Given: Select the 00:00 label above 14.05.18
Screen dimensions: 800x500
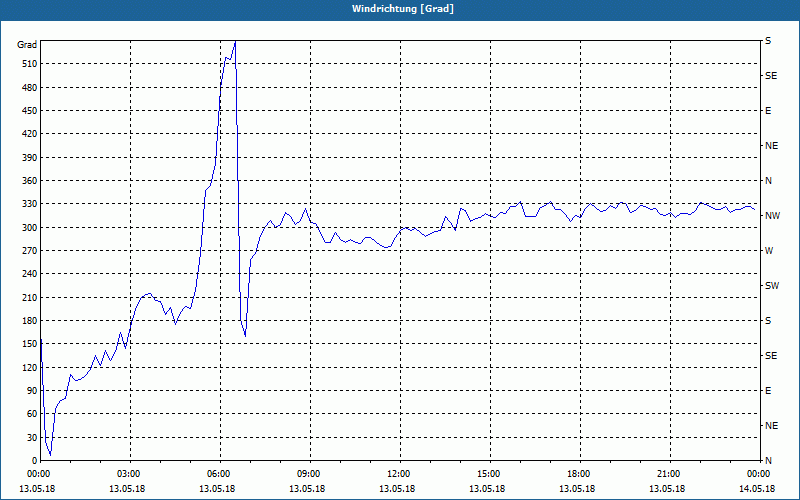Looking at the screenshot, I should [x=758, y=473].
